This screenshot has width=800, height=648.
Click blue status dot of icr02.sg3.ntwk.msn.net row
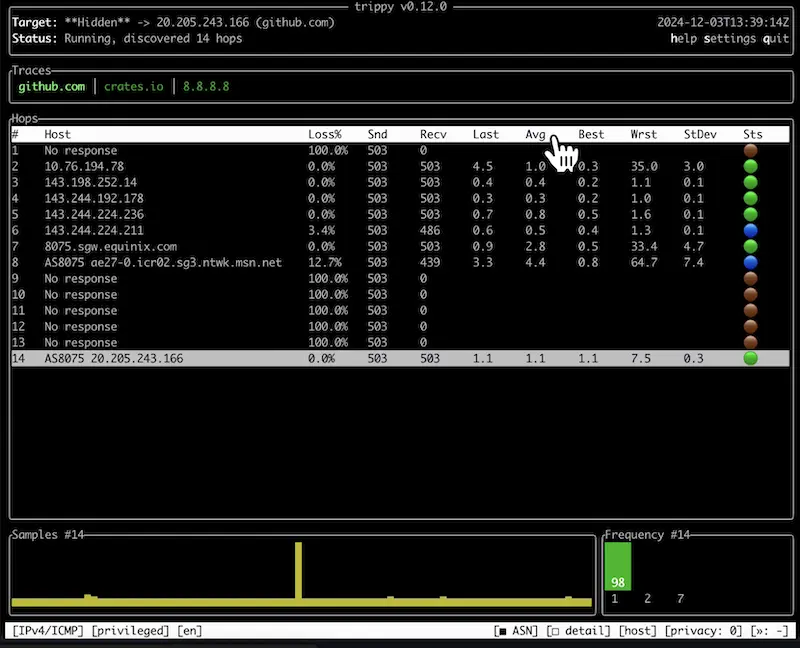pos(750,262)
